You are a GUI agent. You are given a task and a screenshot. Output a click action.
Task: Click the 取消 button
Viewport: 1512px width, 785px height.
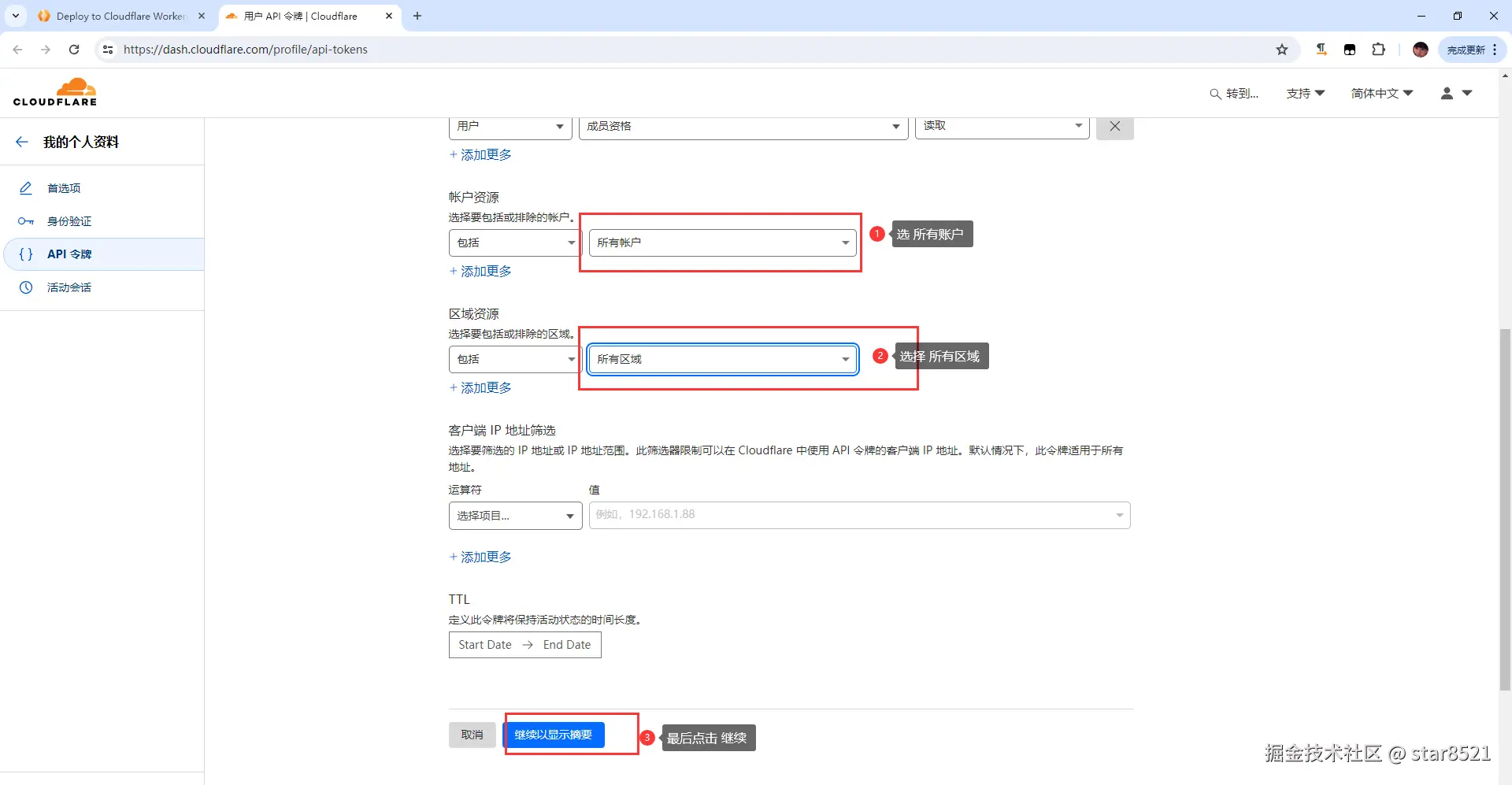[x=472, y=735]
